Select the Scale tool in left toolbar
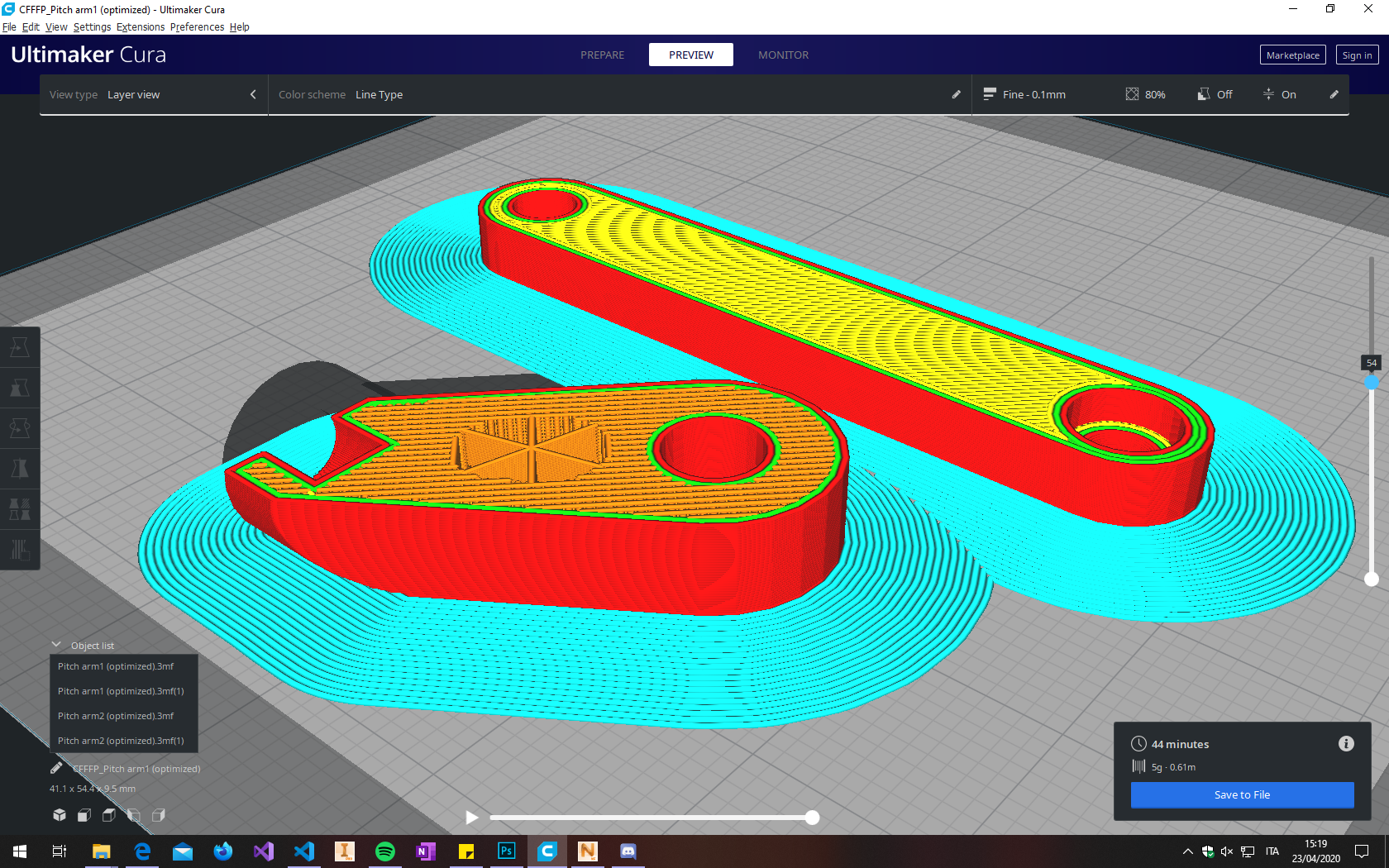The image size is (1389, 868). click(x=20, y=388)
